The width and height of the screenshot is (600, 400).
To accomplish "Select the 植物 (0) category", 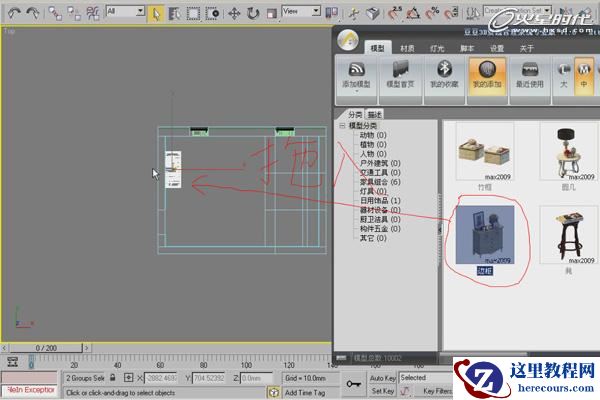I will pos(373,144).
